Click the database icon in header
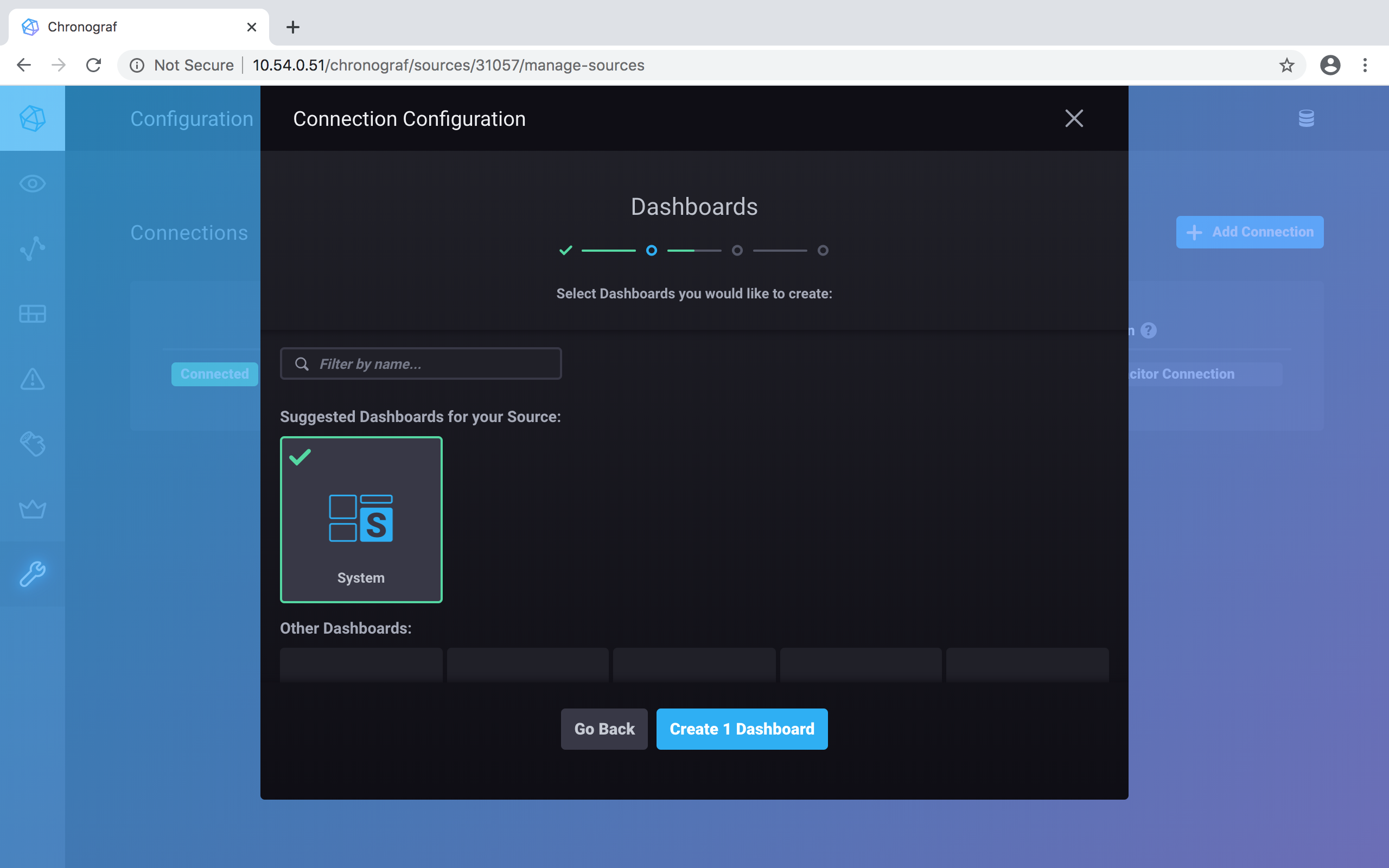The width and height of the screenshot is (1389, 868). point(1307,118)
